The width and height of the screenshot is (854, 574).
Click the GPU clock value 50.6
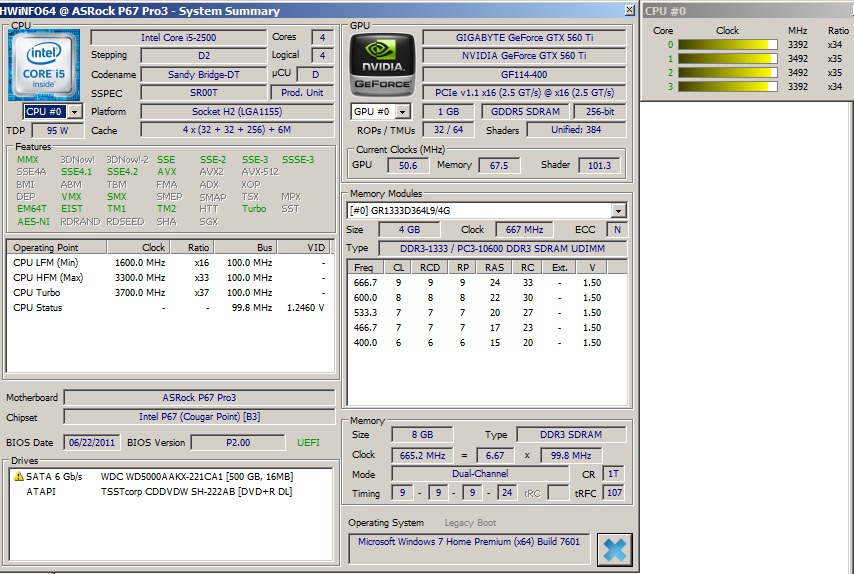pyautogui.click(x=408, y=166)
